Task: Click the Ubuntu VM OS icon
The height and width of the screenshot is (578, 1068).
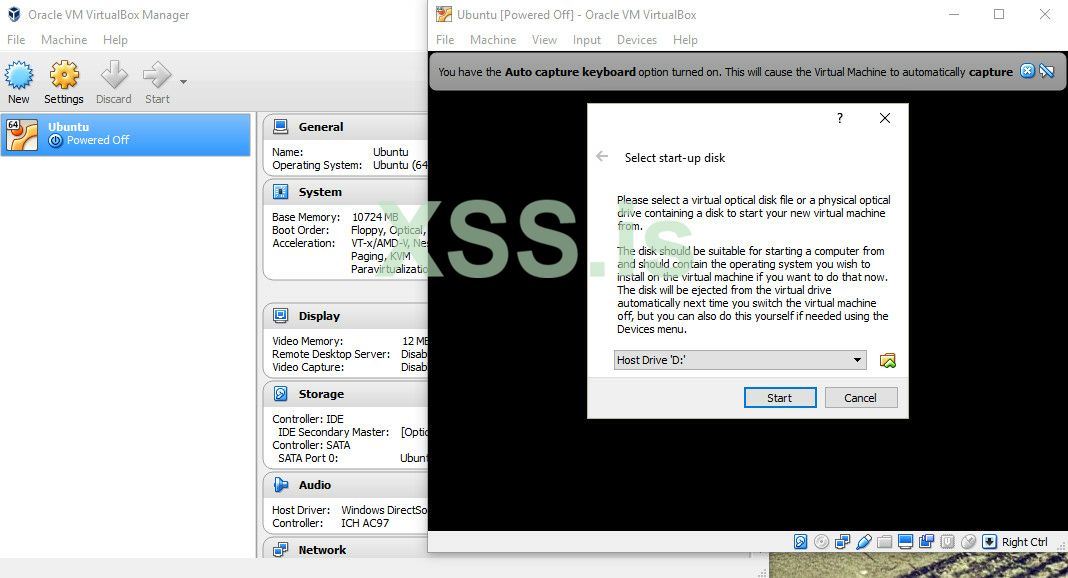Action: pos(22,135)
